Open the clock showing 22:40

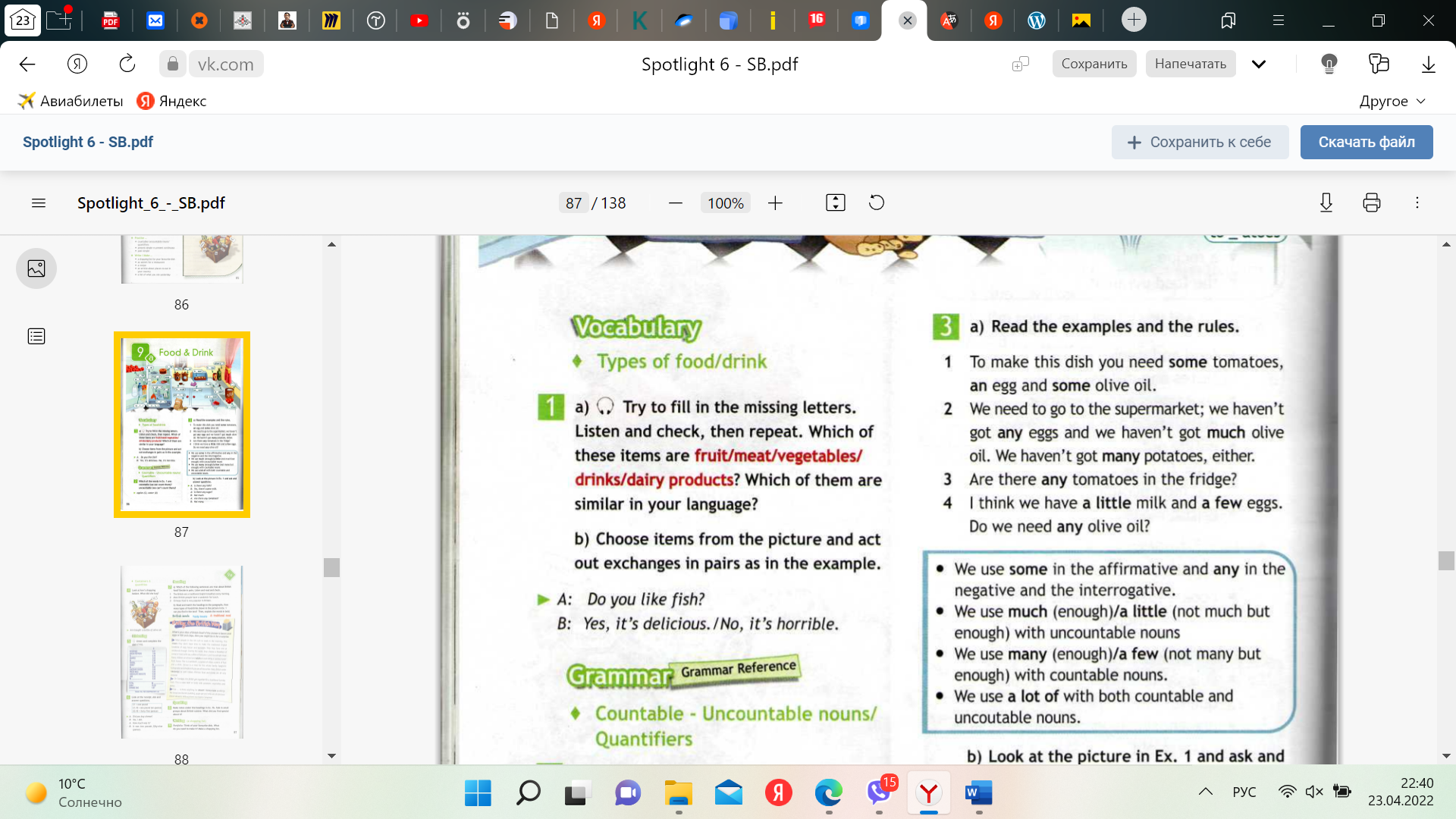pyautogui.click(x=1401, y=792)
